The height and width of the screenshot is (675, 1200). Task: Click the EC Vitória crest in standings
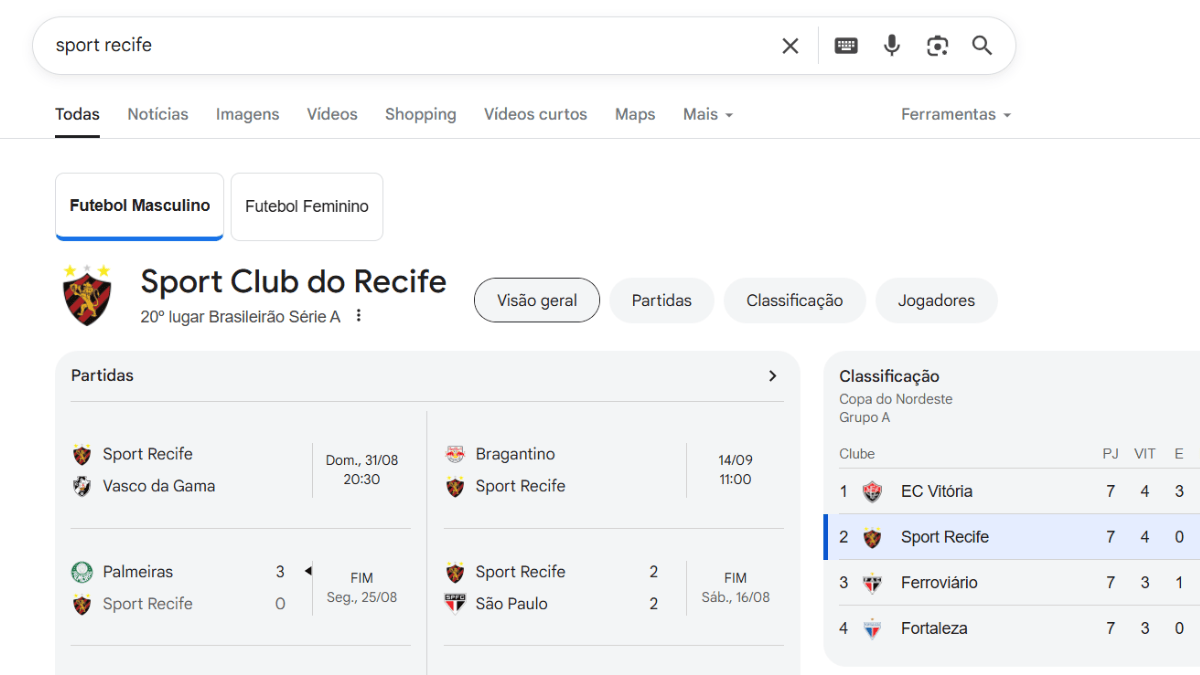tap(872, 491)
